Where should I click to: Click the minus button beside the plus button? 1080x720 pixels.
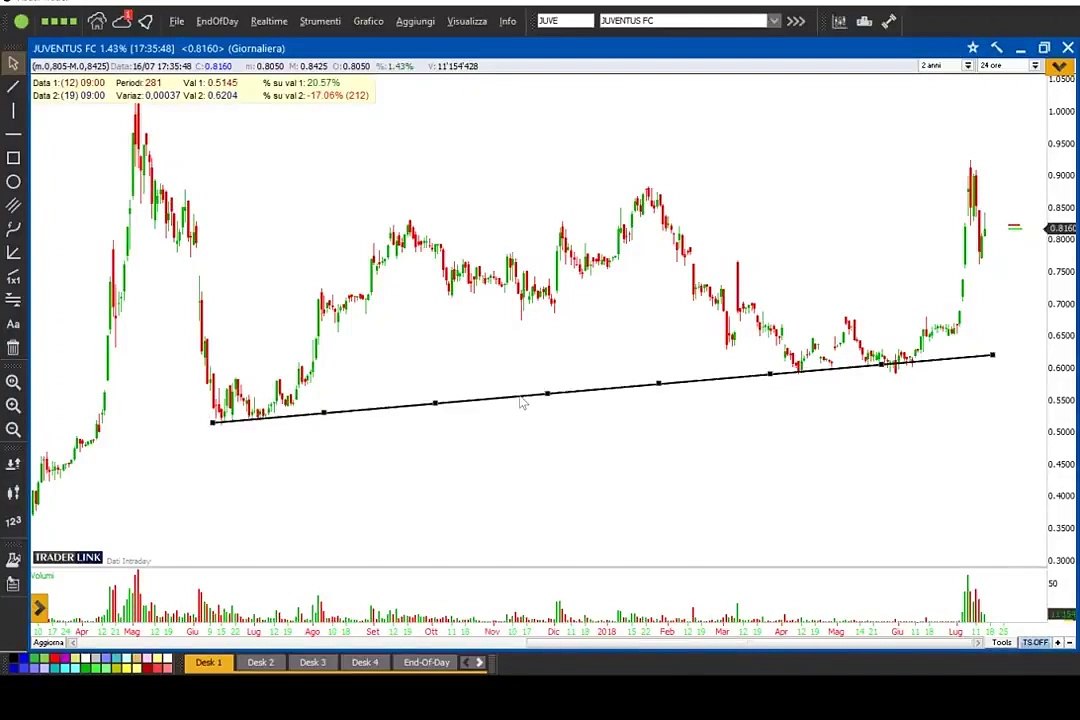click(x=1069, y=642)
